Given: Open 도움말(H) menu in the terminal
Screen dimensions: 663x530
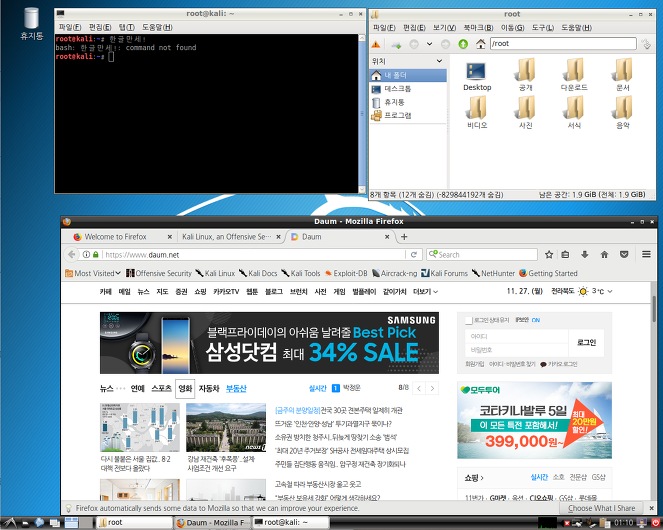Looking at the screenshot, I should (157, 27).
